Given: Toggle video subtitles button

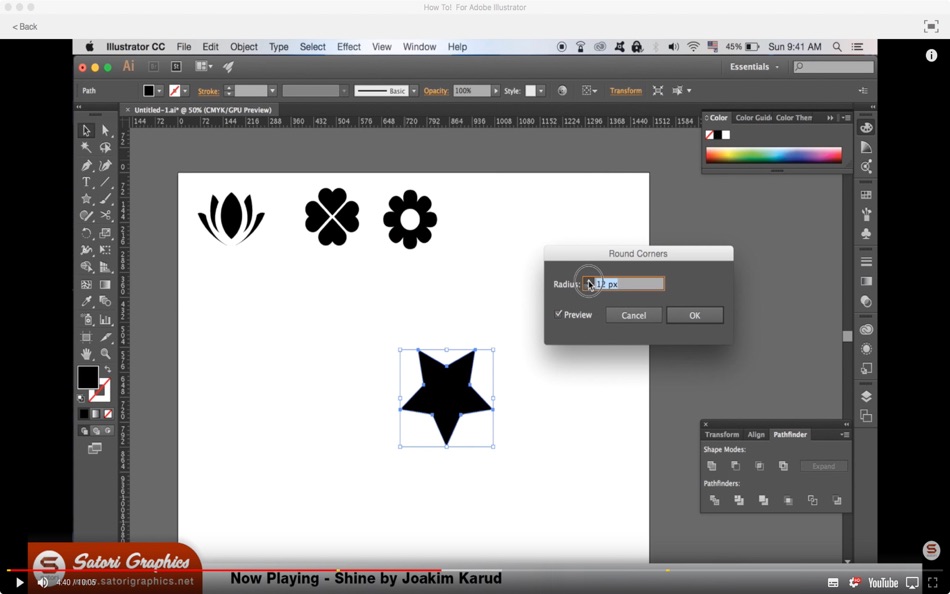Looking at the screenshot, I should point(833,583).
